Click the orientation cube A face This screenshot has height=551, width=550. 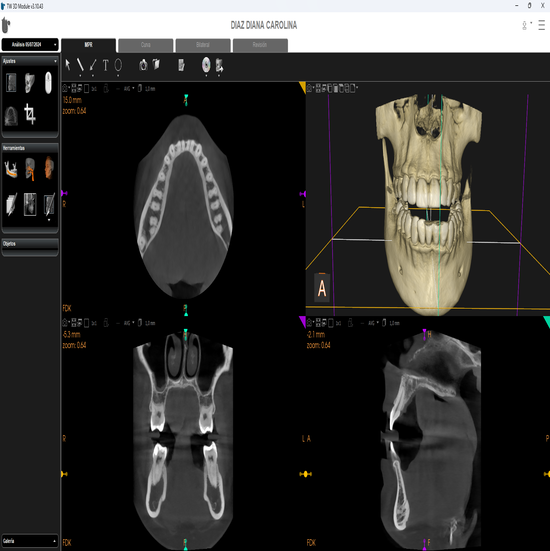coord(322,288)
